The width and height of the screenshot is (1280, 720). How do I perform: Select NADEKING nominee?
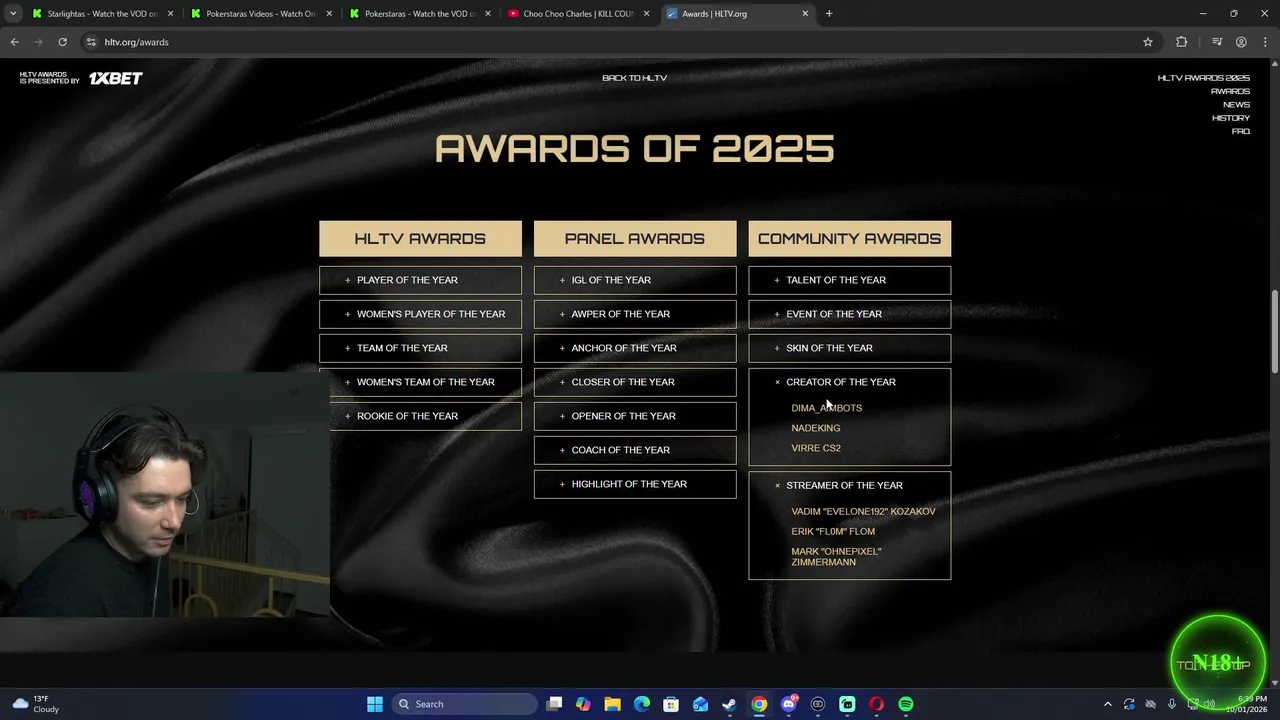pyautogui.click(x=815, y=428)
